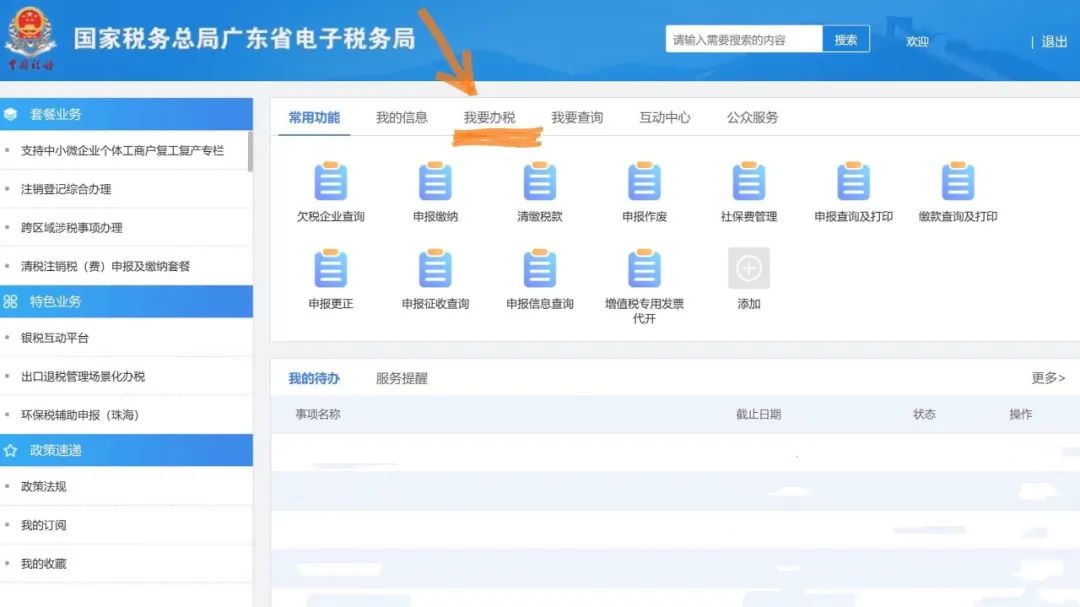Open 跨区域涉税事项办理 in sidebar
1080x607 pixels.
72,227
